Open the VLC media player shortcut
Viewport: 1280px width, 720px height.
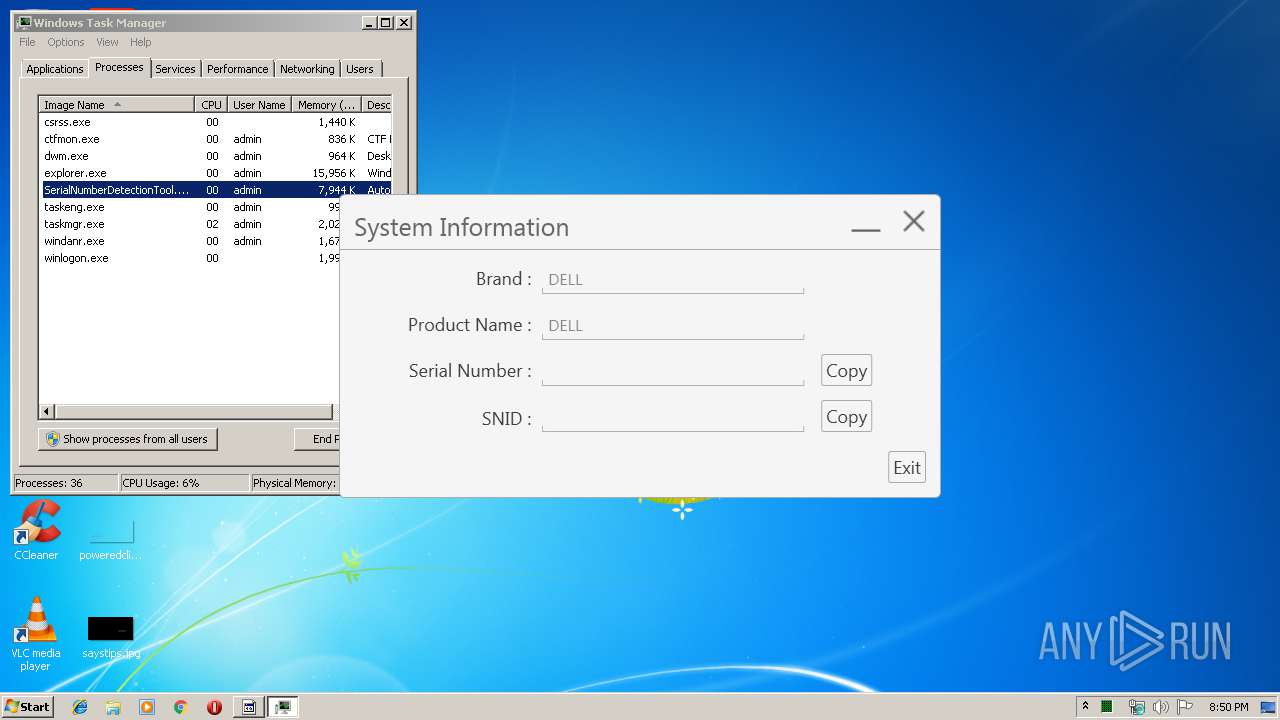tap(36, 634)
